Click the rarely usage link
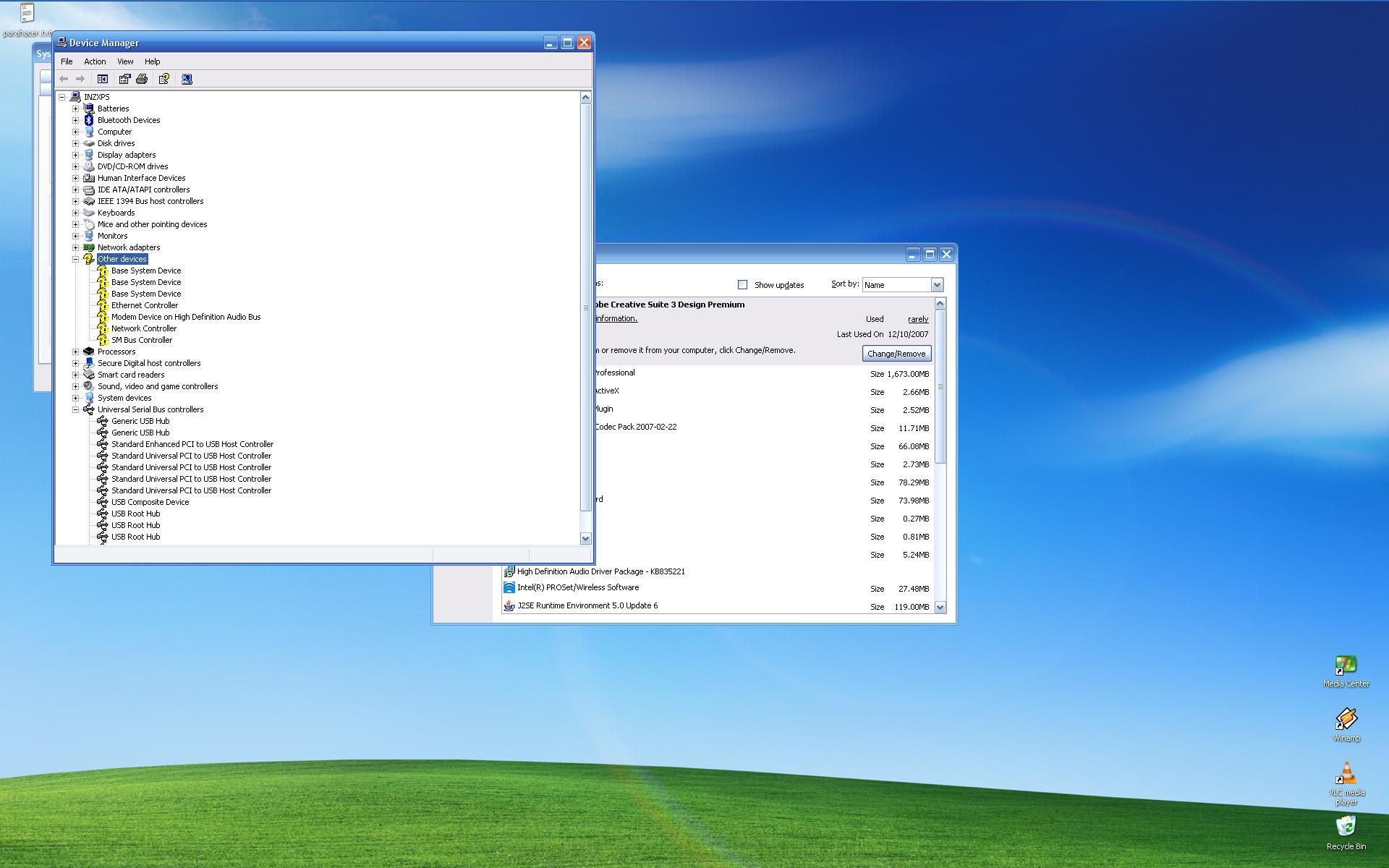Image resolution: width=1389 pixels, height=868 pixels. tap(918, 319)
